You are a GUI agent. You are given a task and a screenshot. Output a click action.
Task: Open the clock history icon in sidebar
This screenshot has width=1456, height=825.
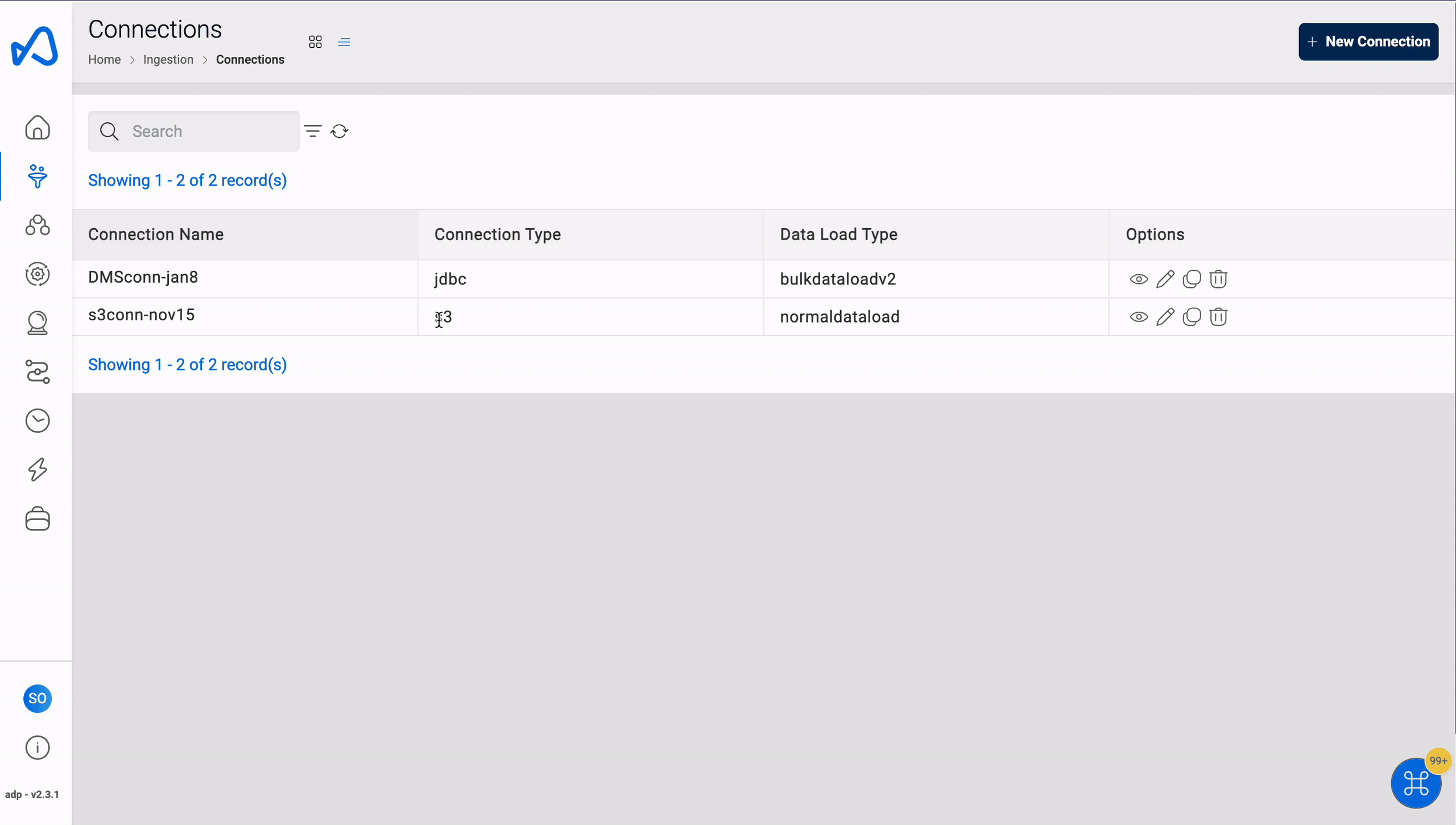(36, 420)
